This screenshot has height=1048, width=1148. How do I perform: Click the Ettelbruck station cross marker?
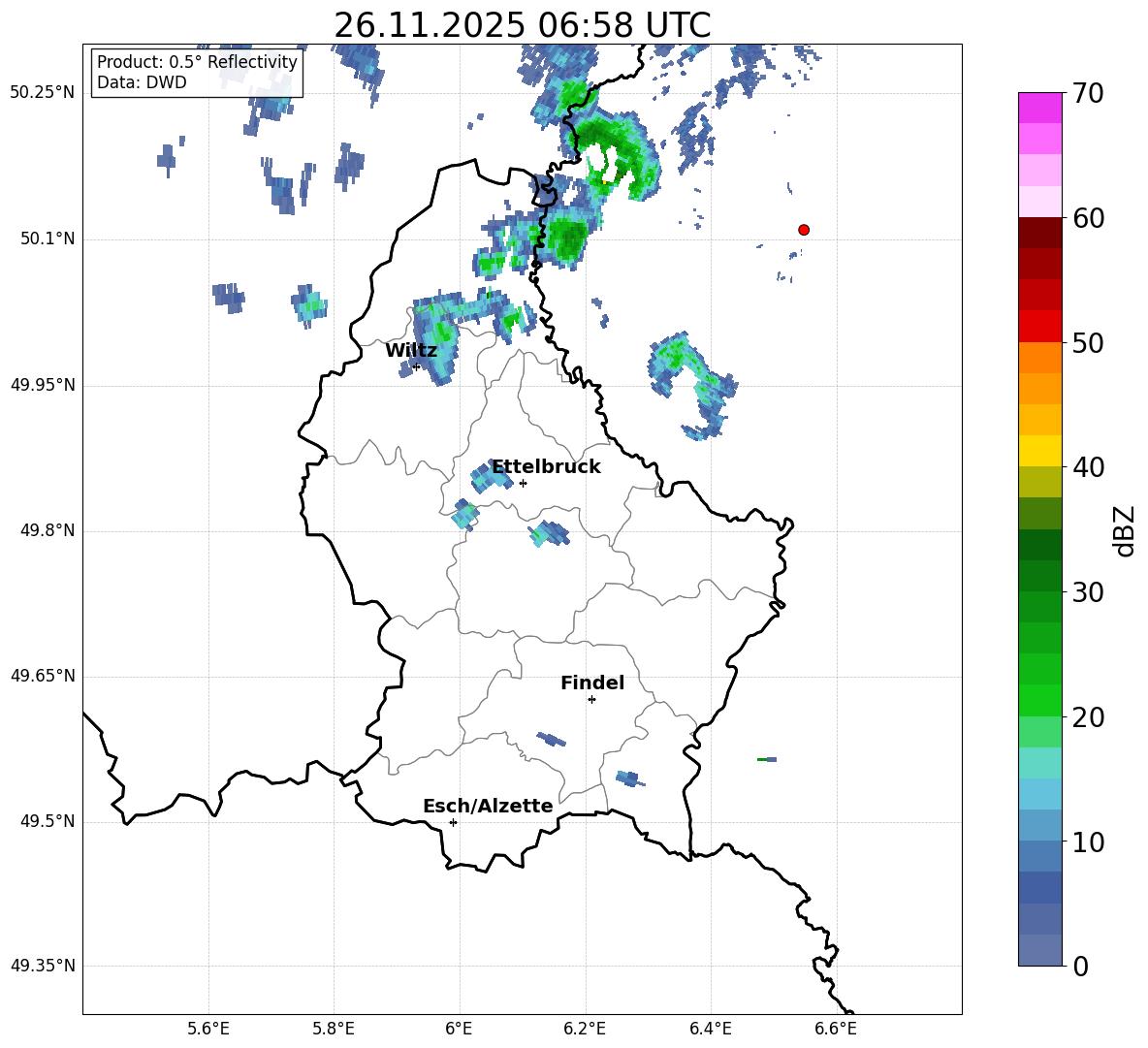[523, 483]
